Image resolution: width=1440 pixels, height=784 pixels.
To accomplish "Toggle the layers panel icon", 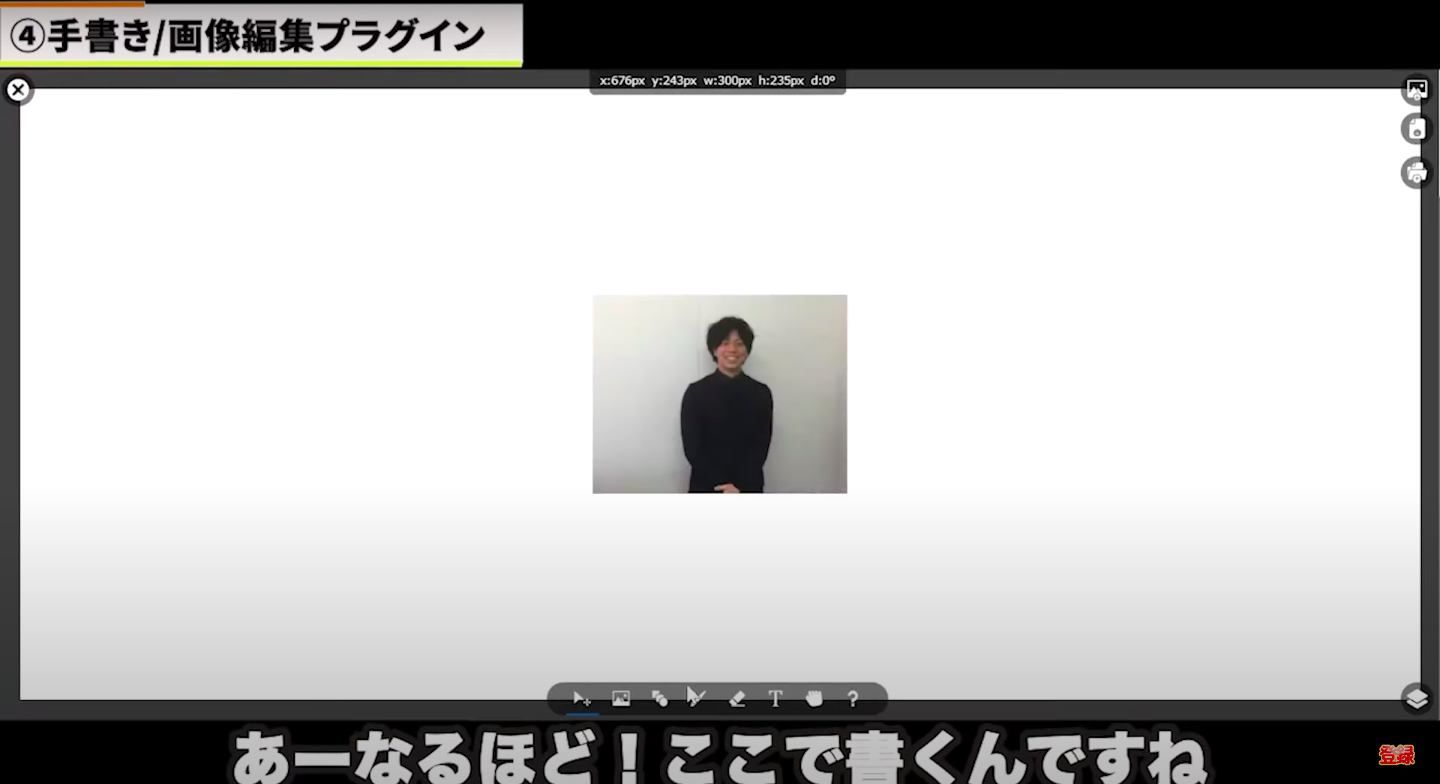I will click(1416, 698).
